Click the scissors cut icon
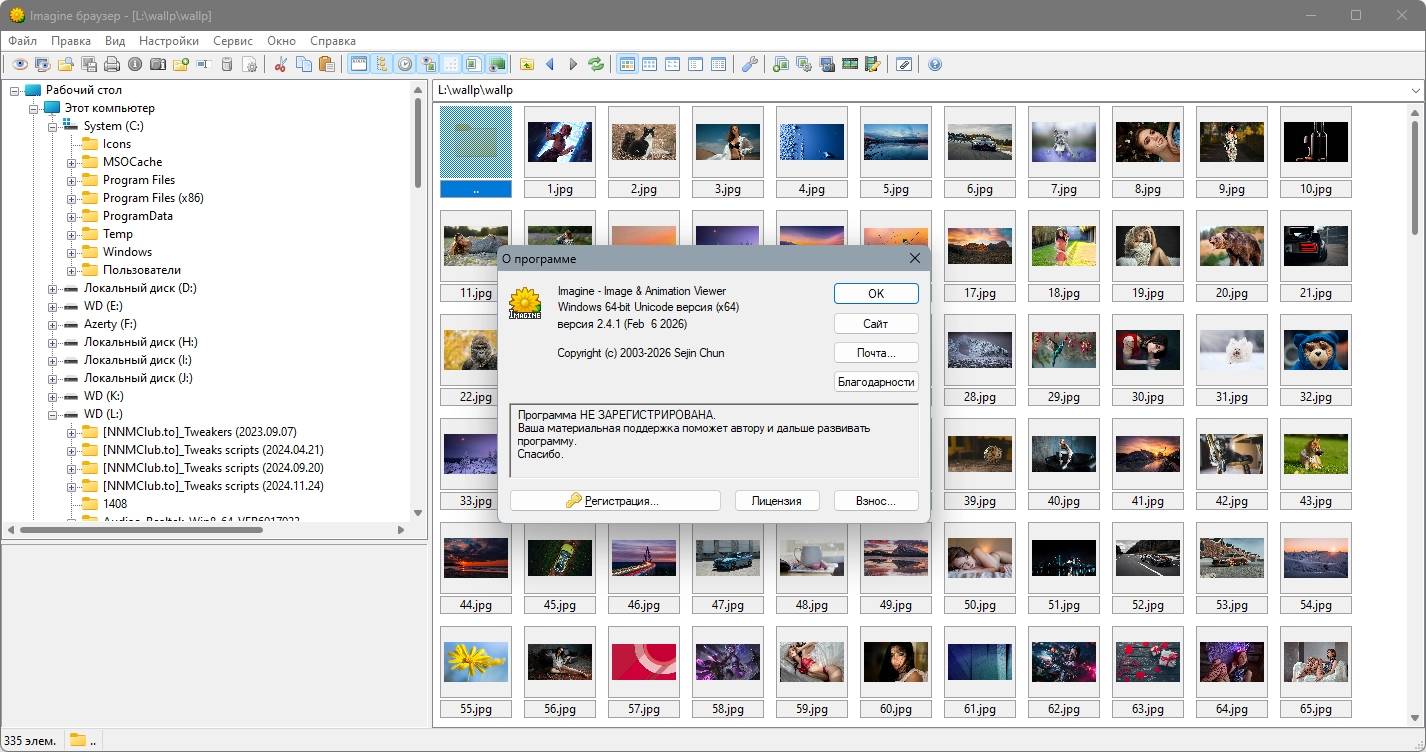 click(x=280, y=65)
